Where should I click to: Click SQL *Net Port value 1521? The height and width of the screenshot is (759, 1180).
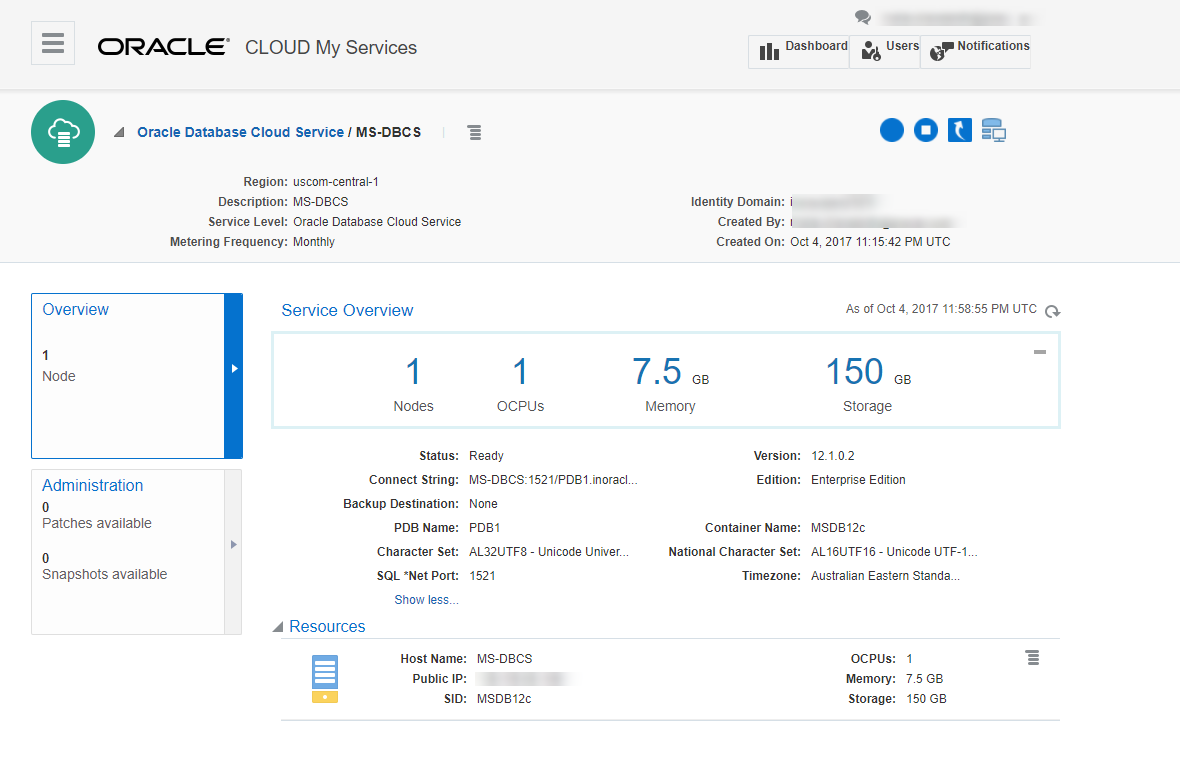(x=482, y=576)
